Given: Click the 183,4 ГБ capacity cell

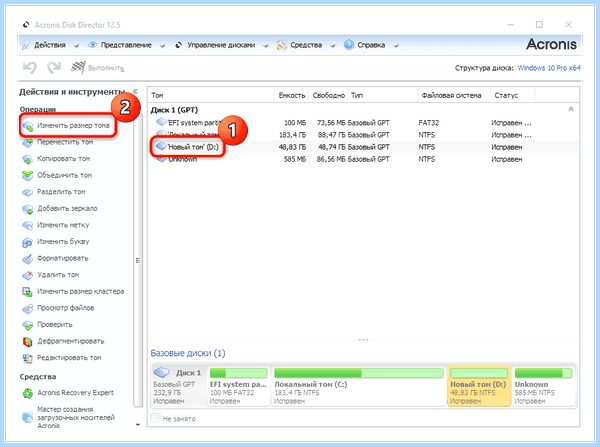Looking at the screenshot, I should coord(292,135).
